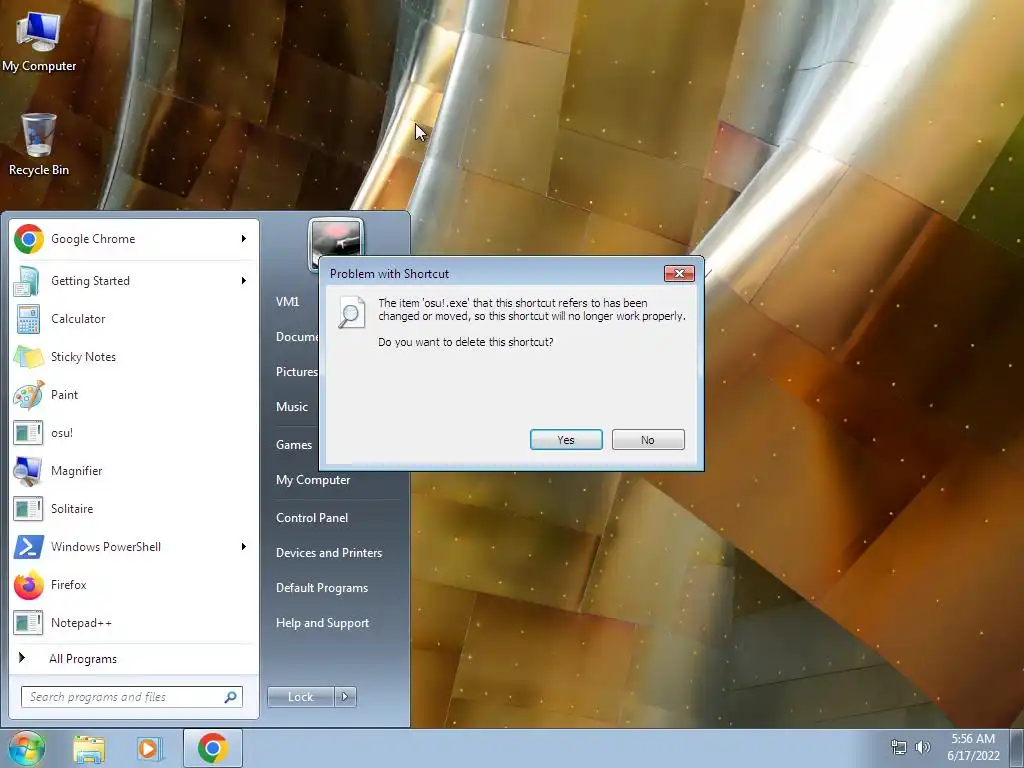Image resolution: width=1024 pixels, height=768 pixels.
Task: Launch Google Chrome from Start menu
Action: click(134, 239)
